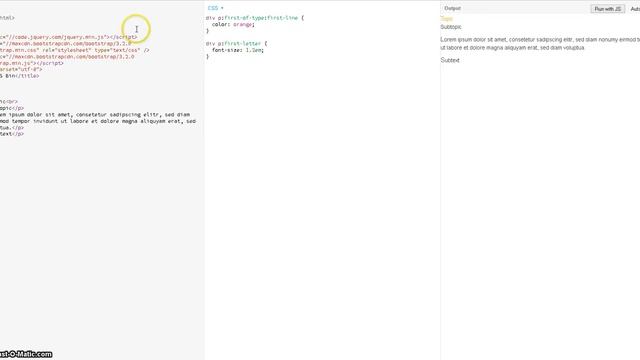Screen dimensions: 640x360
Task: Click the 'div p:first-of-type:first-line {' CSS line
Action: tap(255, 18)
